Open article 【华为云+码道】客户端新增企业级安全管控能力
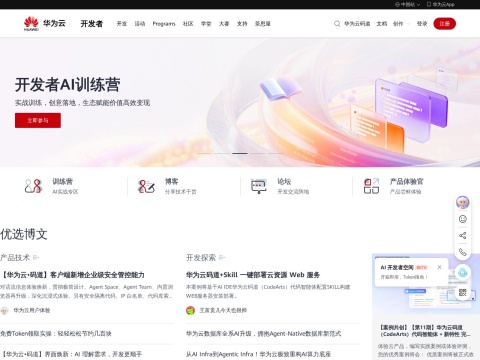Screen dimensions: 480x360 pyautogui.click(x=72, y=275)
